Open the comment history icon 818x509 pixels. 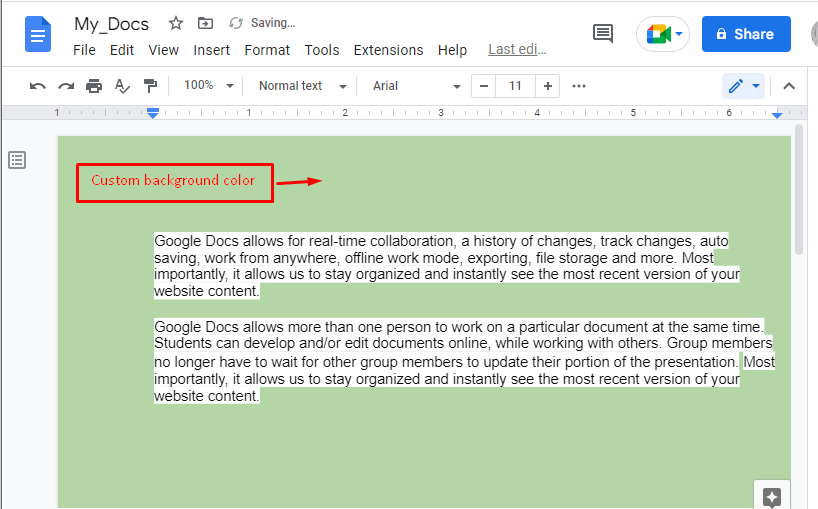tap(603, 34)
